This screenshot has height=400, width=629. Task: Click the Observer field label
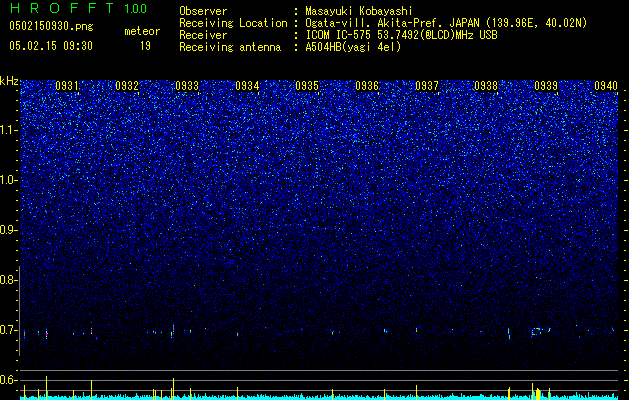coord(203,11)
